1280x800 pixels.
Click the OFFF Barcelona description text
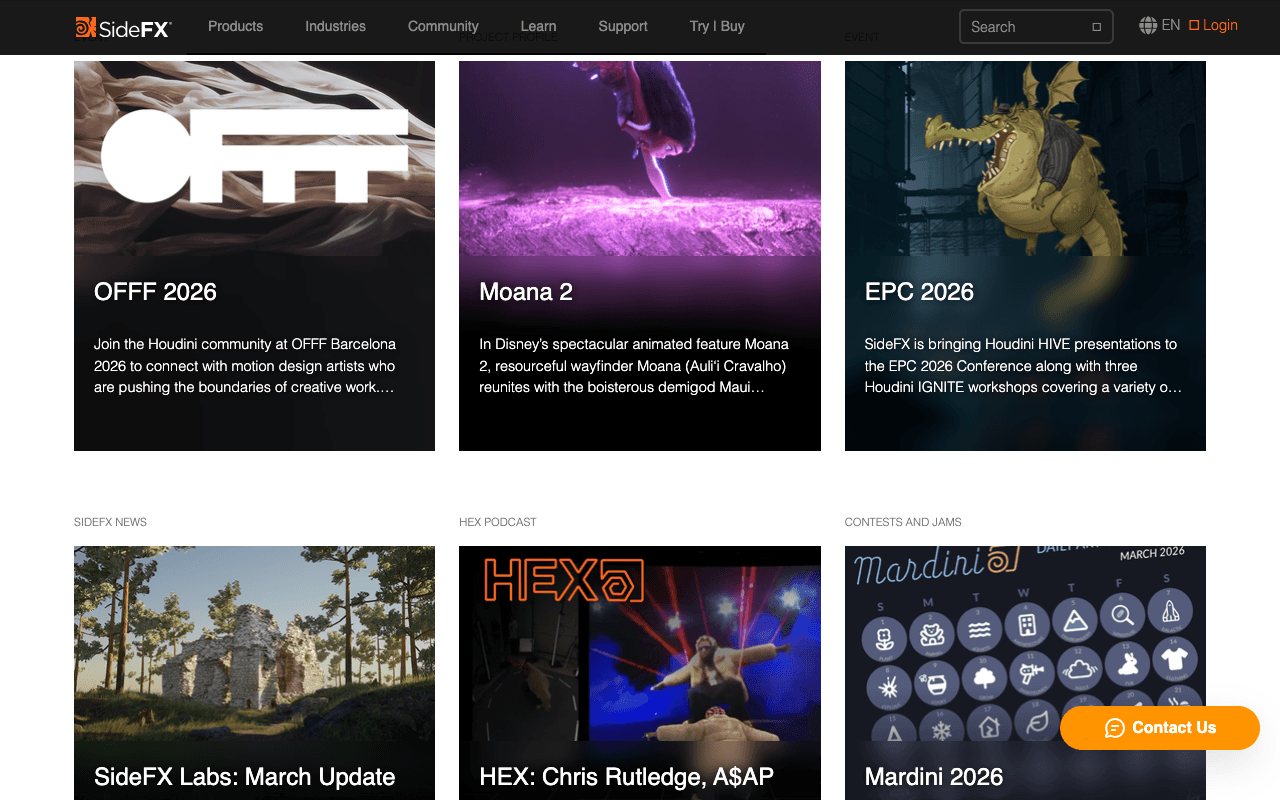pos(245,365)
